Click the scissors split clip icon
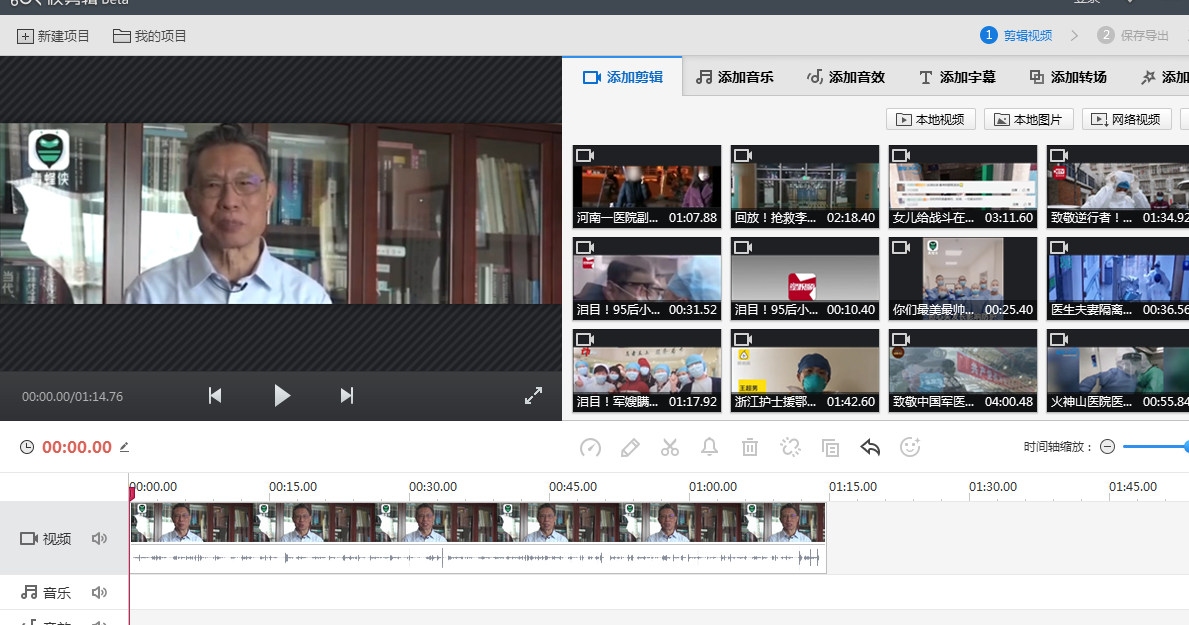The width and height of the screenshot is (1189, 625). 670,447
